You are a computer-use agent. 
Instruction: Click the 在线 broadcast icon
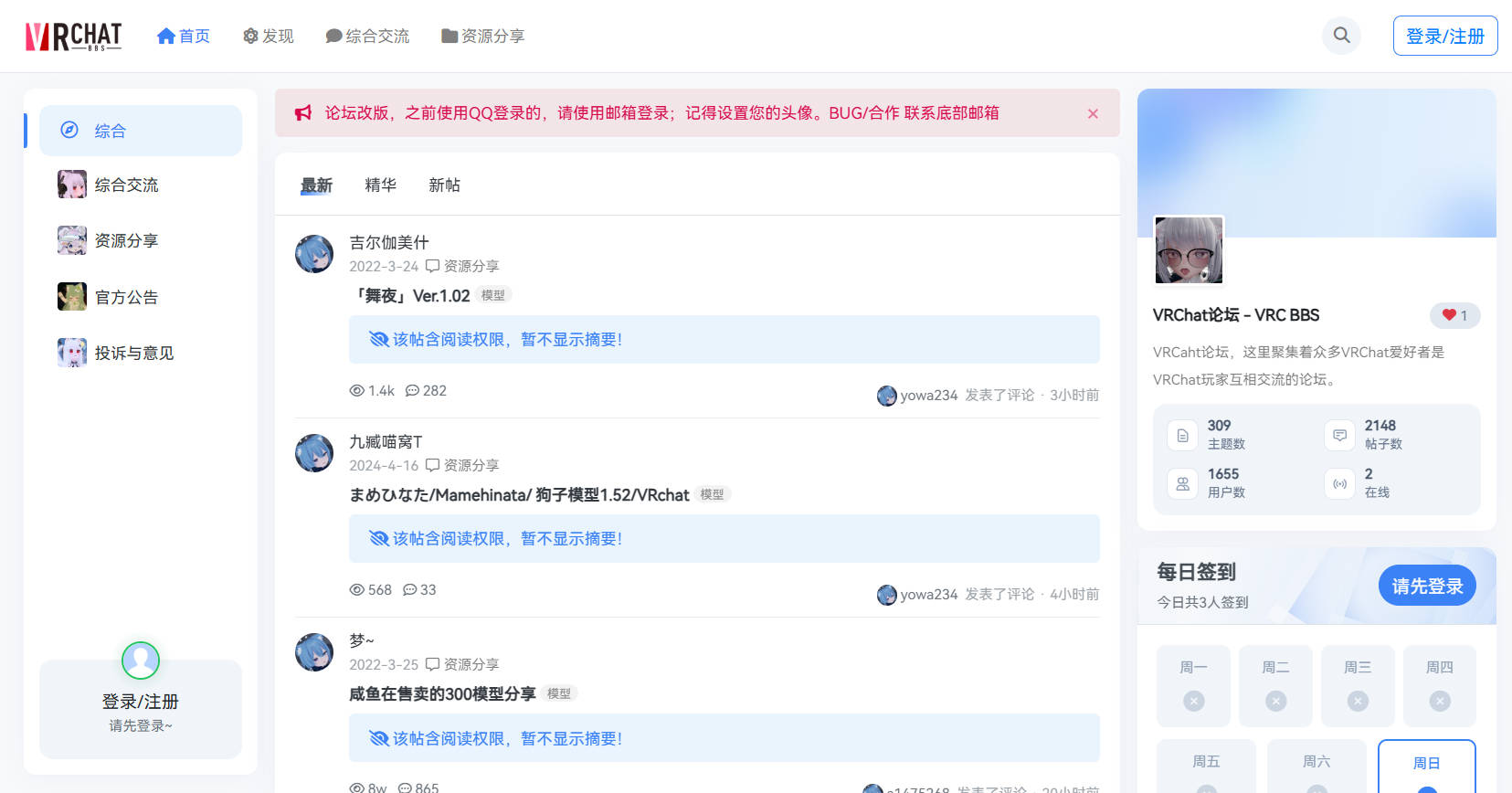coord(1339,483)
